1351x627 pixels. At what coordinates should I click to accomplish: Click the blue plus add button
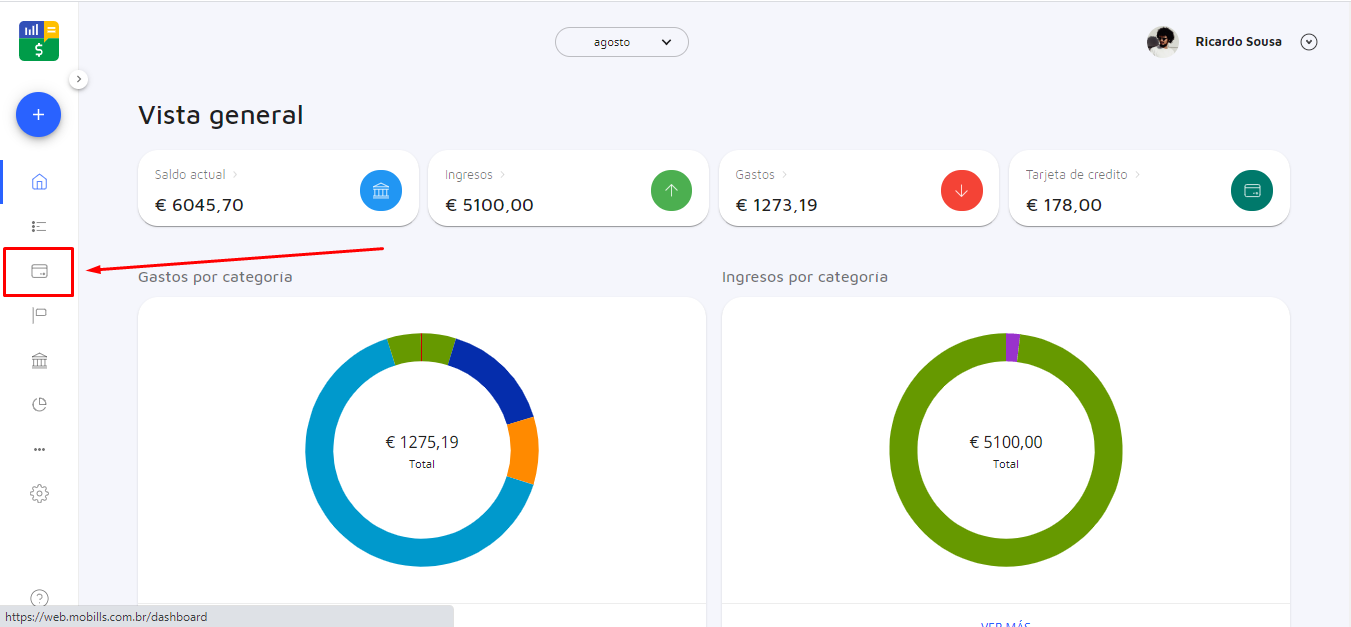point(38,115)
